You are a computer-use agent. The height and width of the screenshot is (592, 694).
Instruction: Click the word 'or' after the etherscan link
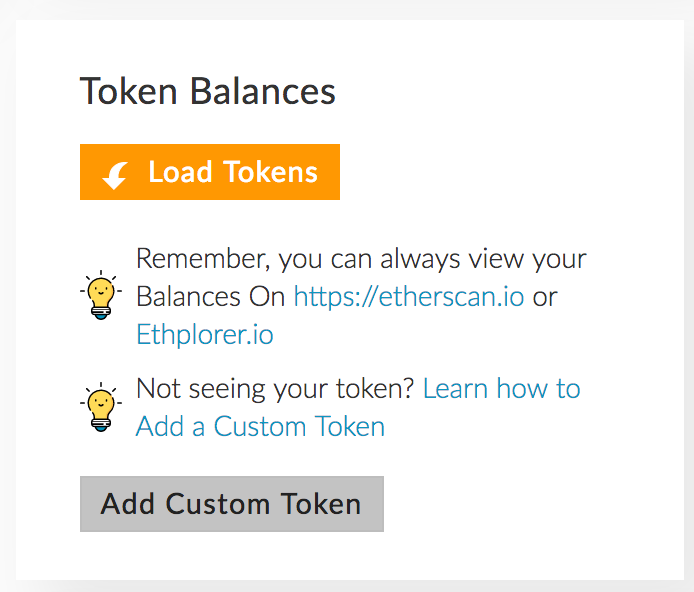545,297
